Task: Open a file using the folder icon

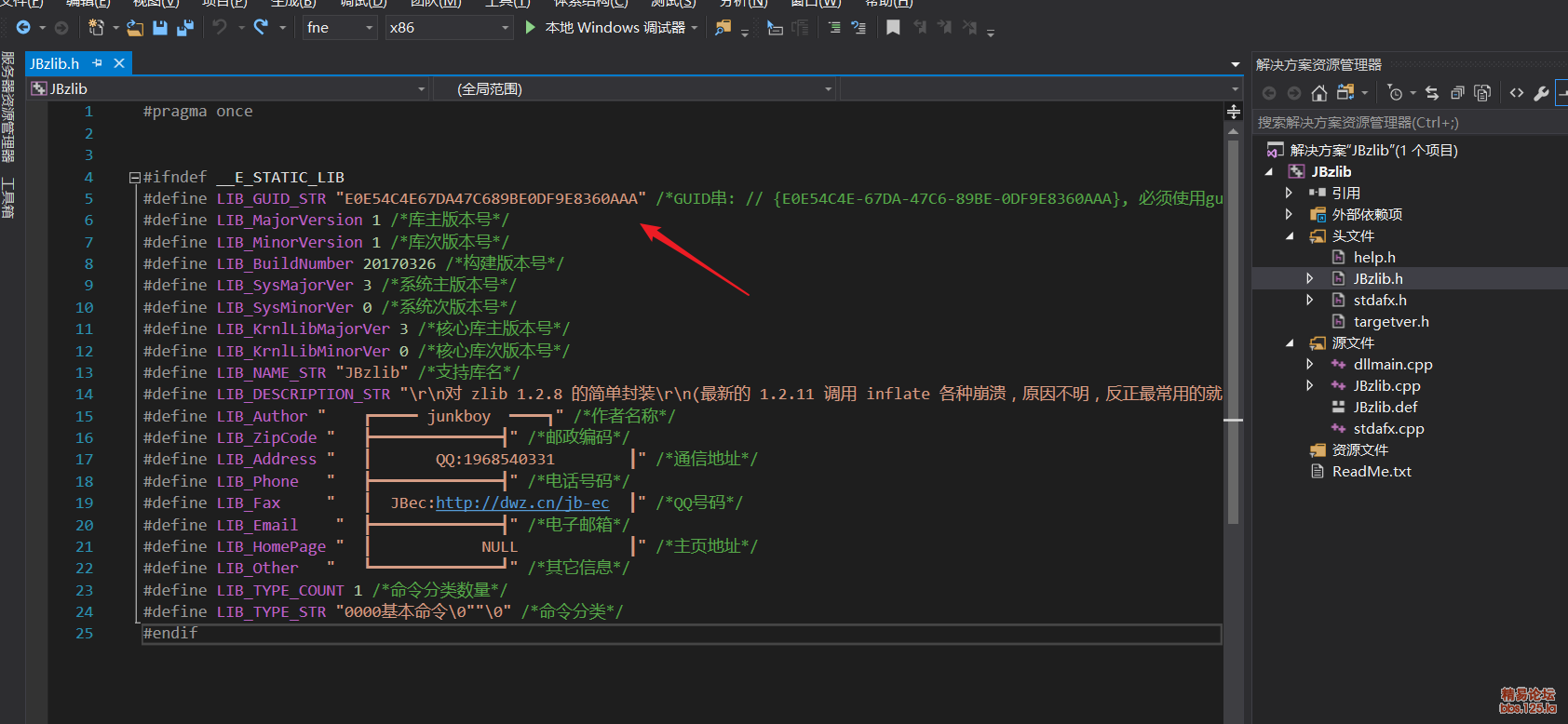Action: point(135,28)
